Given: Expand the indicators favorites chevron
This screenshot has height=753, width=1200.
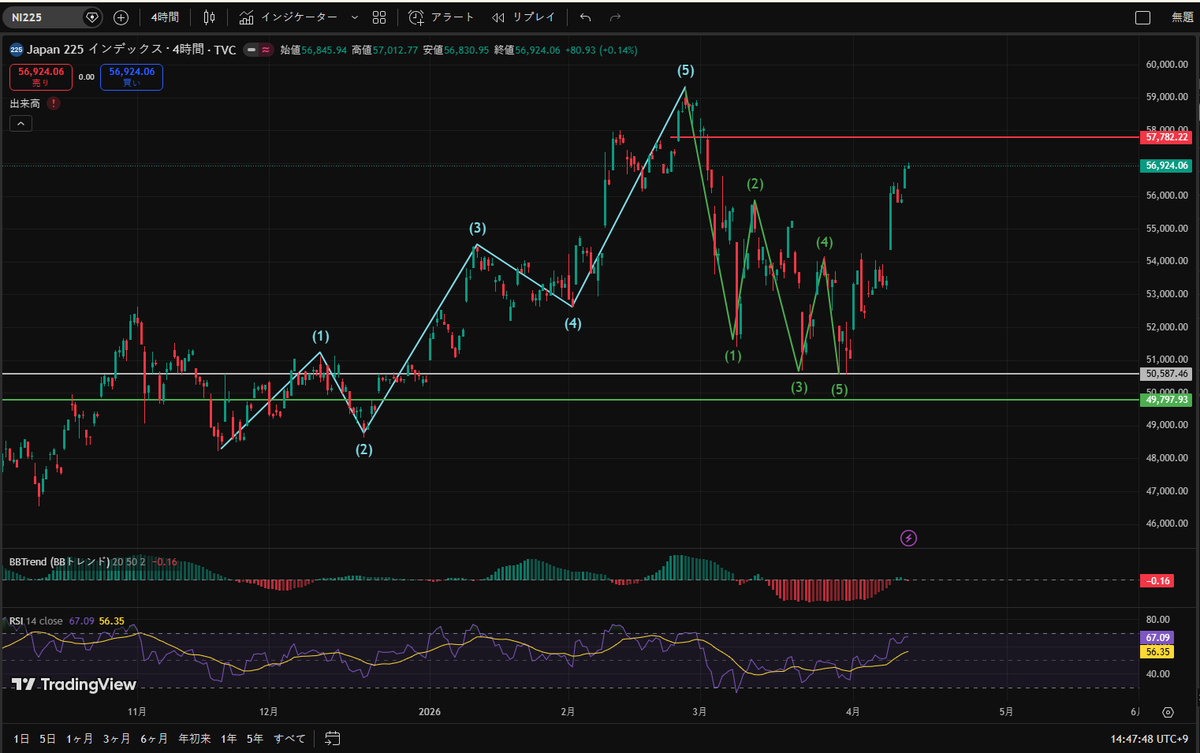Looking at the screenshot, I should point(354,17).
